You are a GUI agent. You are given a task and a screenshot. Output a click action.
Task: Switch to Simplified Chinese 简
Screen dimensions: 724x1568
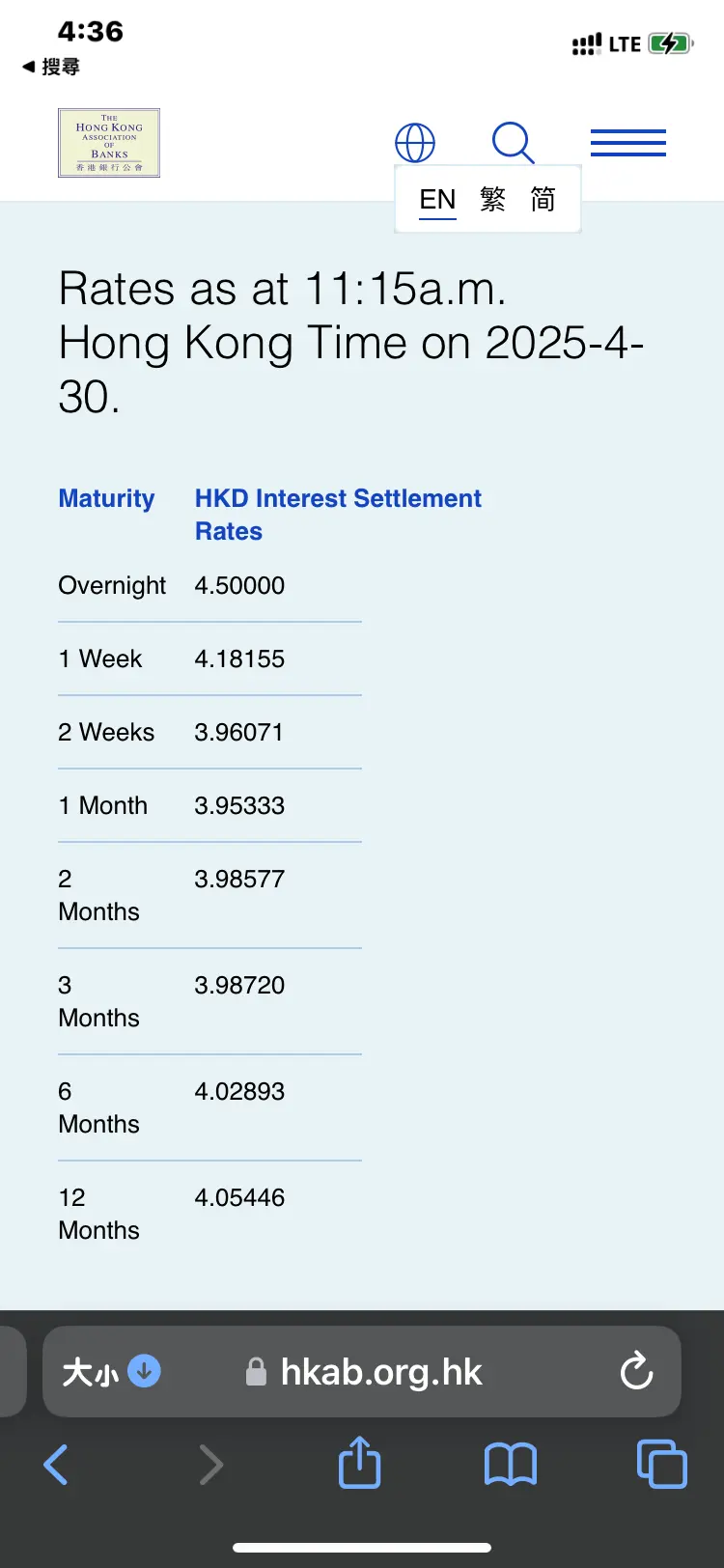point(543,200)
